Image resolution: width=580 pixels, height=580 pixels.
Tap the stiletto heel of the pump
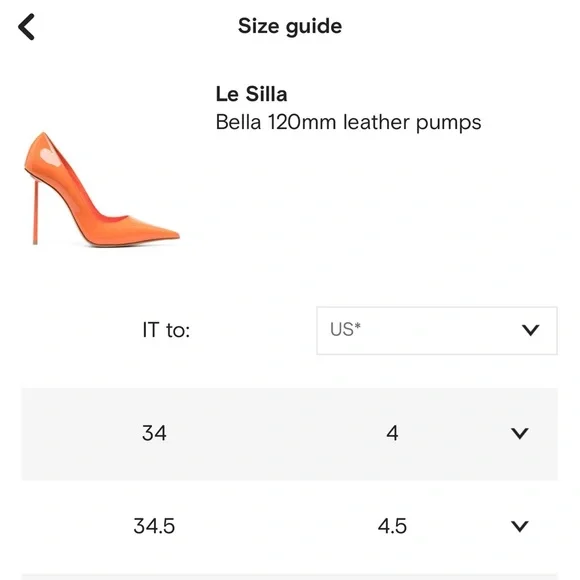coord(36,212)
